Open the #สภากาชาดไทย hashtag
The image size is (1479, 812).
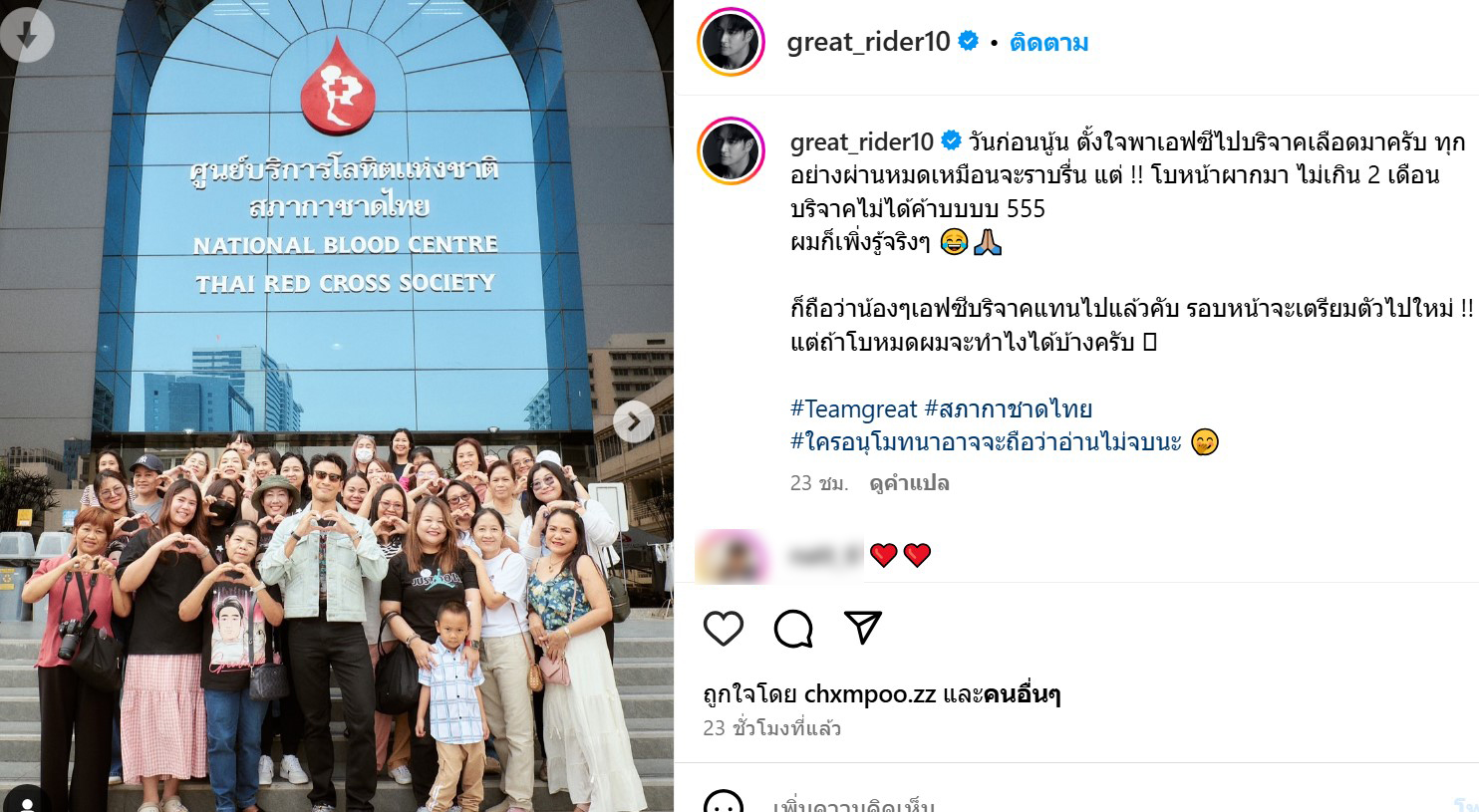click(x=1009, y=408)
